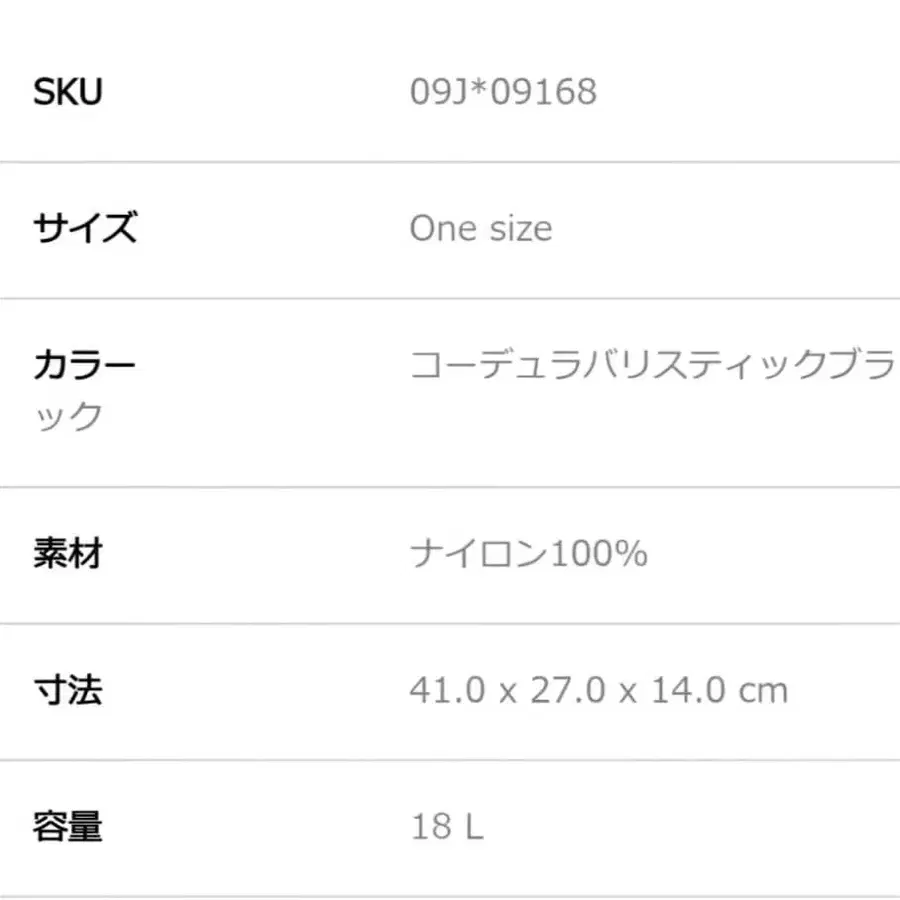Click the divider line below the カラー row
Screen dimensions: 900x900
coord(450,487)
